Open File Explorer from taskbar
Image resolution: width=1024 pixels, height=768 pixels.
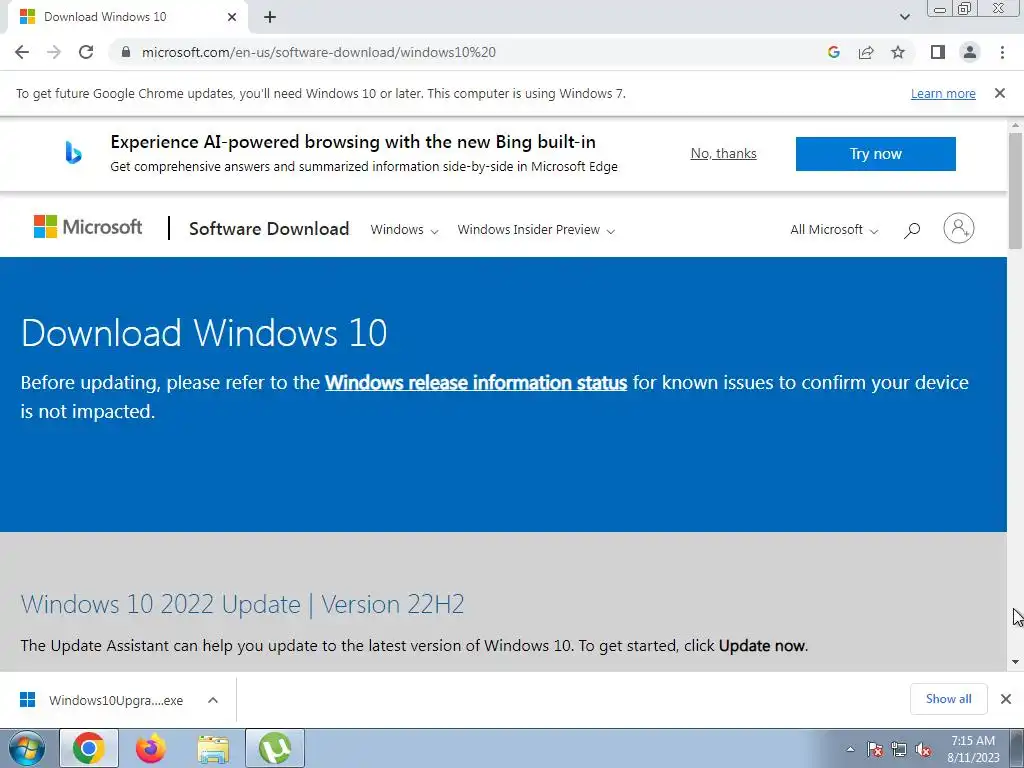coord(213,748)
